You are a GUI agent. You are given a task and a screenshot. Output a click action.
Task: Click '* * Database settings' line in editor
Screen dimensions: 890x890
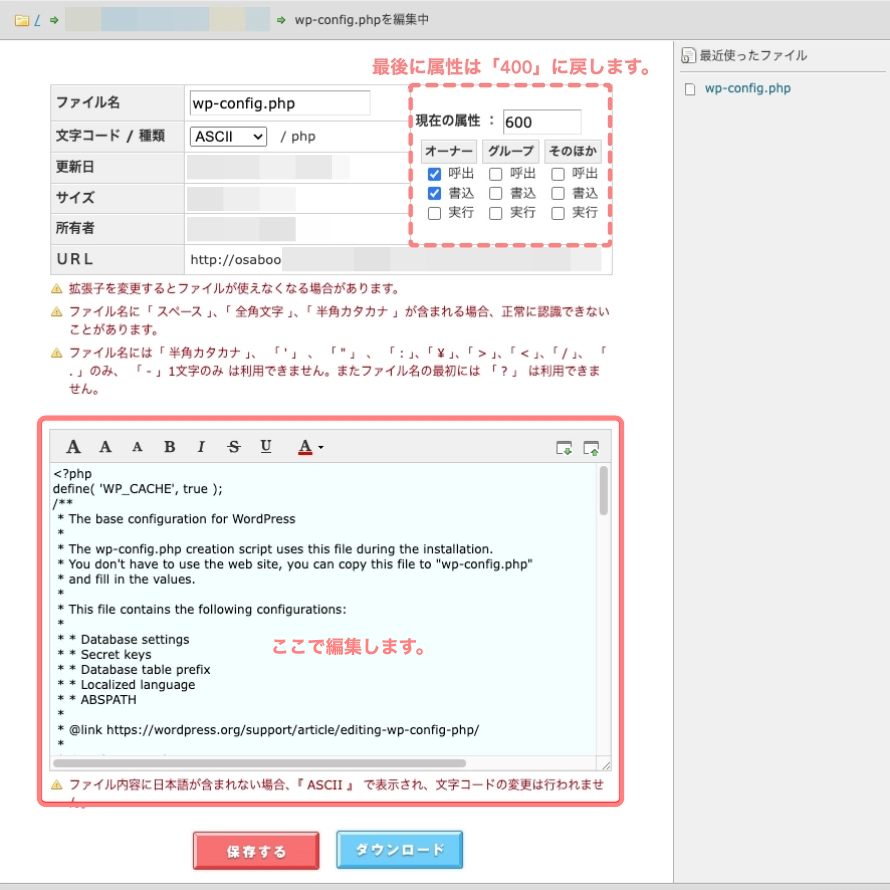click(x=123, y=639)
